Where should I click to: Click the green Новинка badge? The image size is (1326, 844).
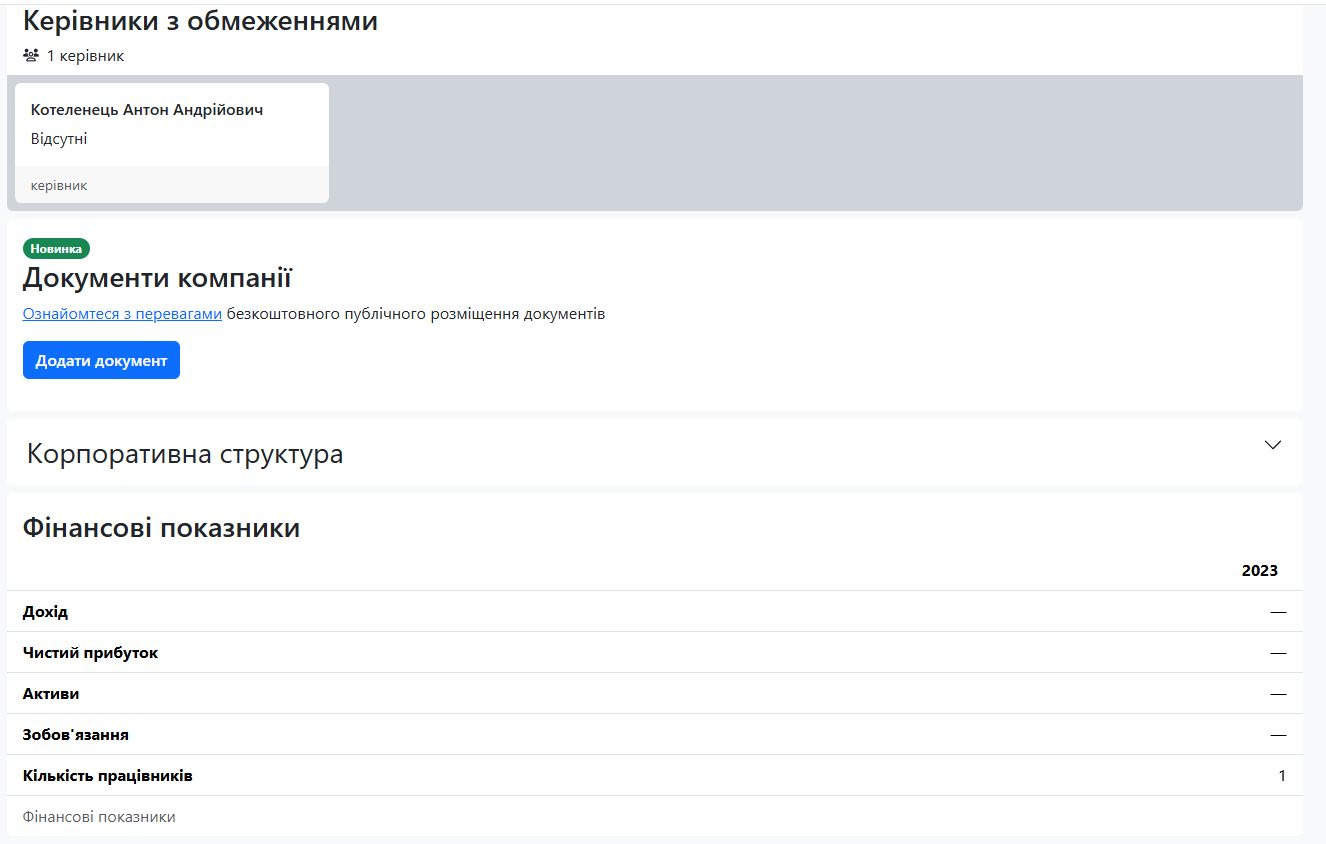56,249
